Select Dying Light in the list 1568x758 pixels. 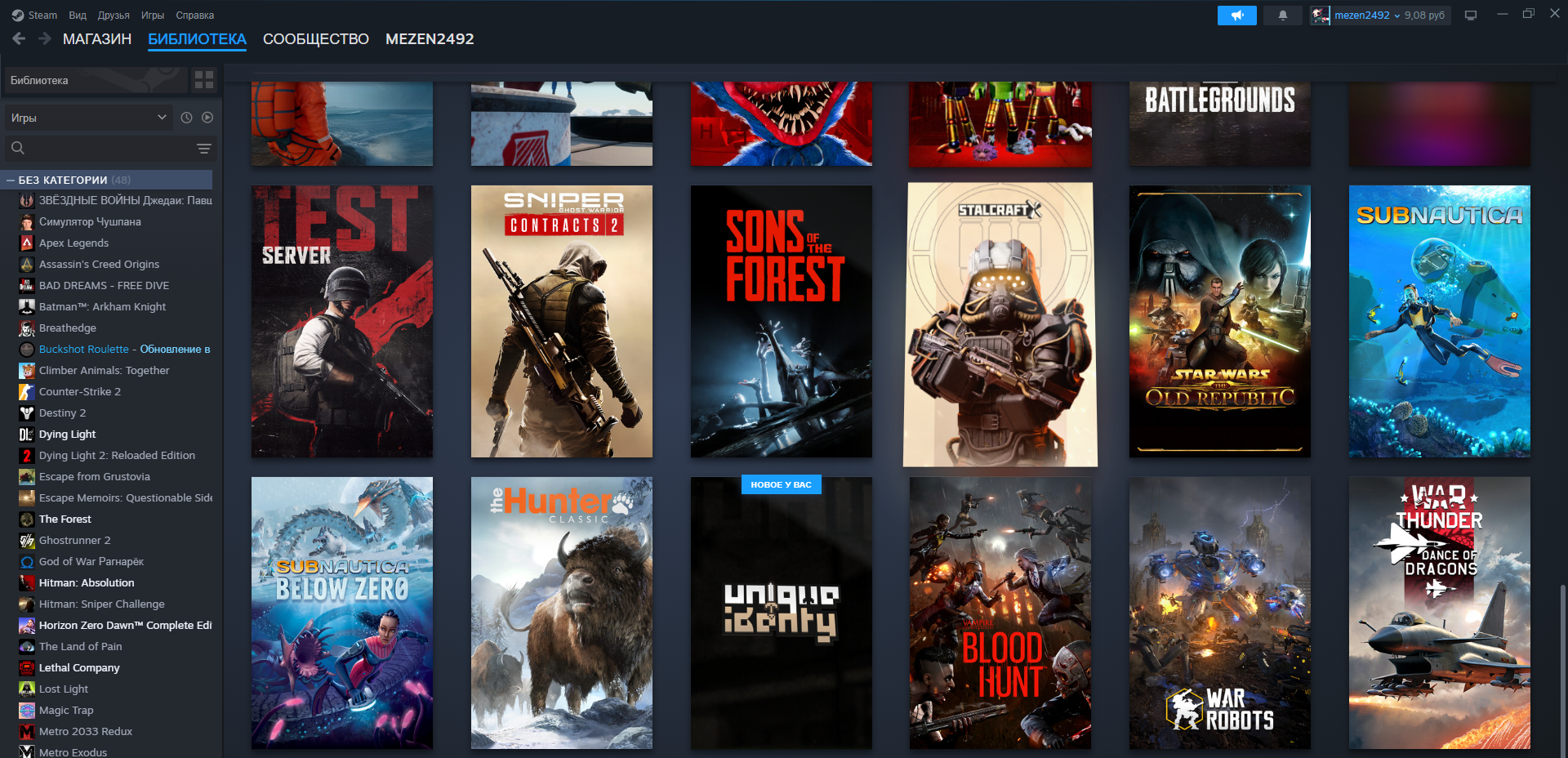click(67, 434)
